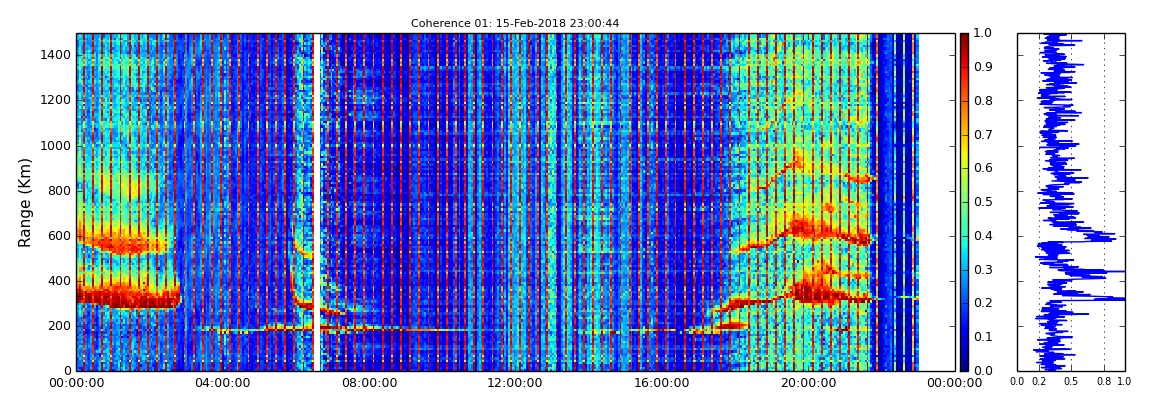Click the vertical rainbow colorbar strip
Screen dimensions: 1150x407
click(x=964, y=202)
